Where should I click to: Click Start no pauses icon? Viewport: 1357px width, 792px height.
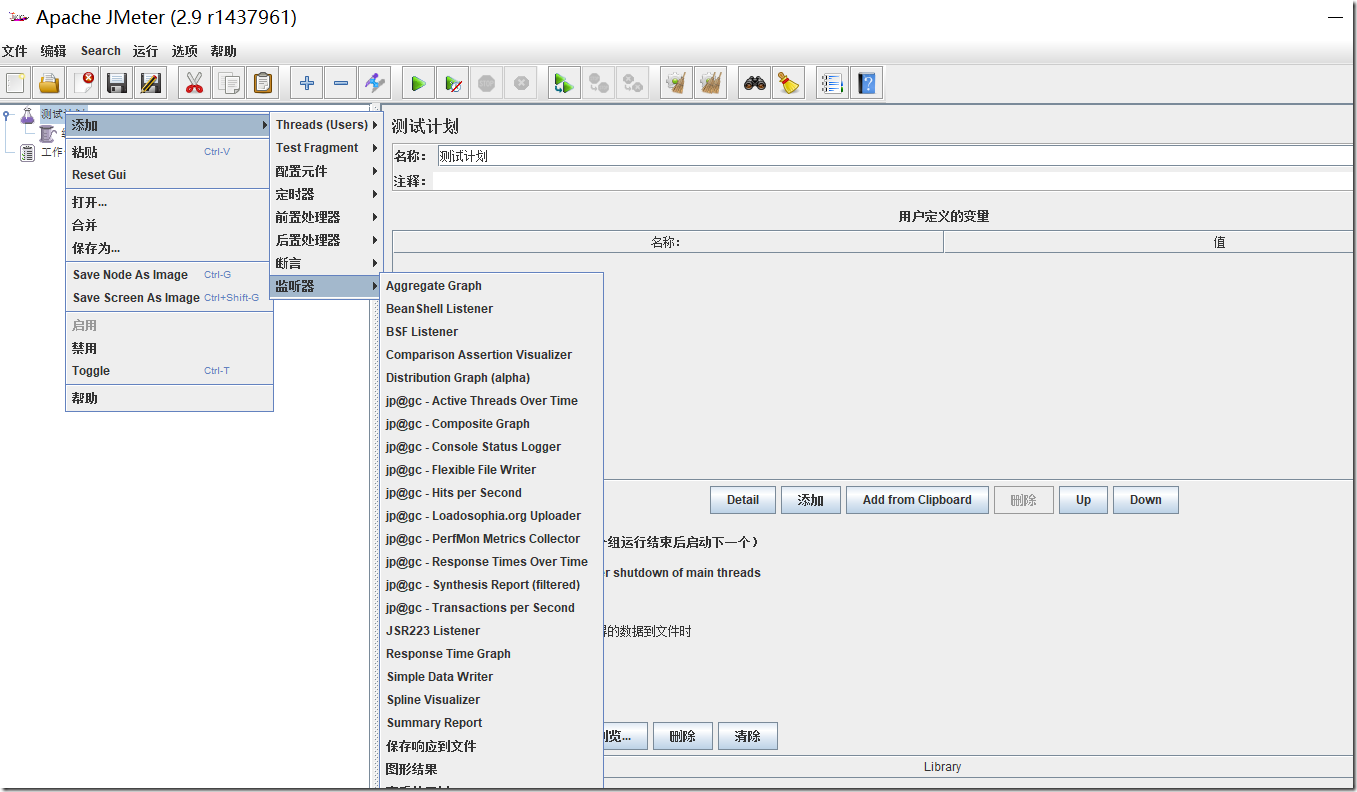(453, 83)
